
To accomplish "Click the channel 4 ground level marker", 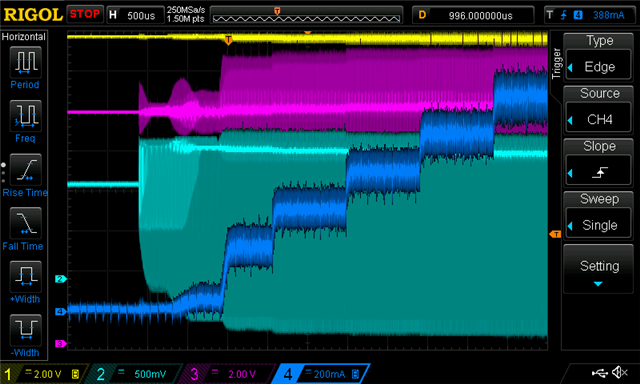I will click(60, 312).
